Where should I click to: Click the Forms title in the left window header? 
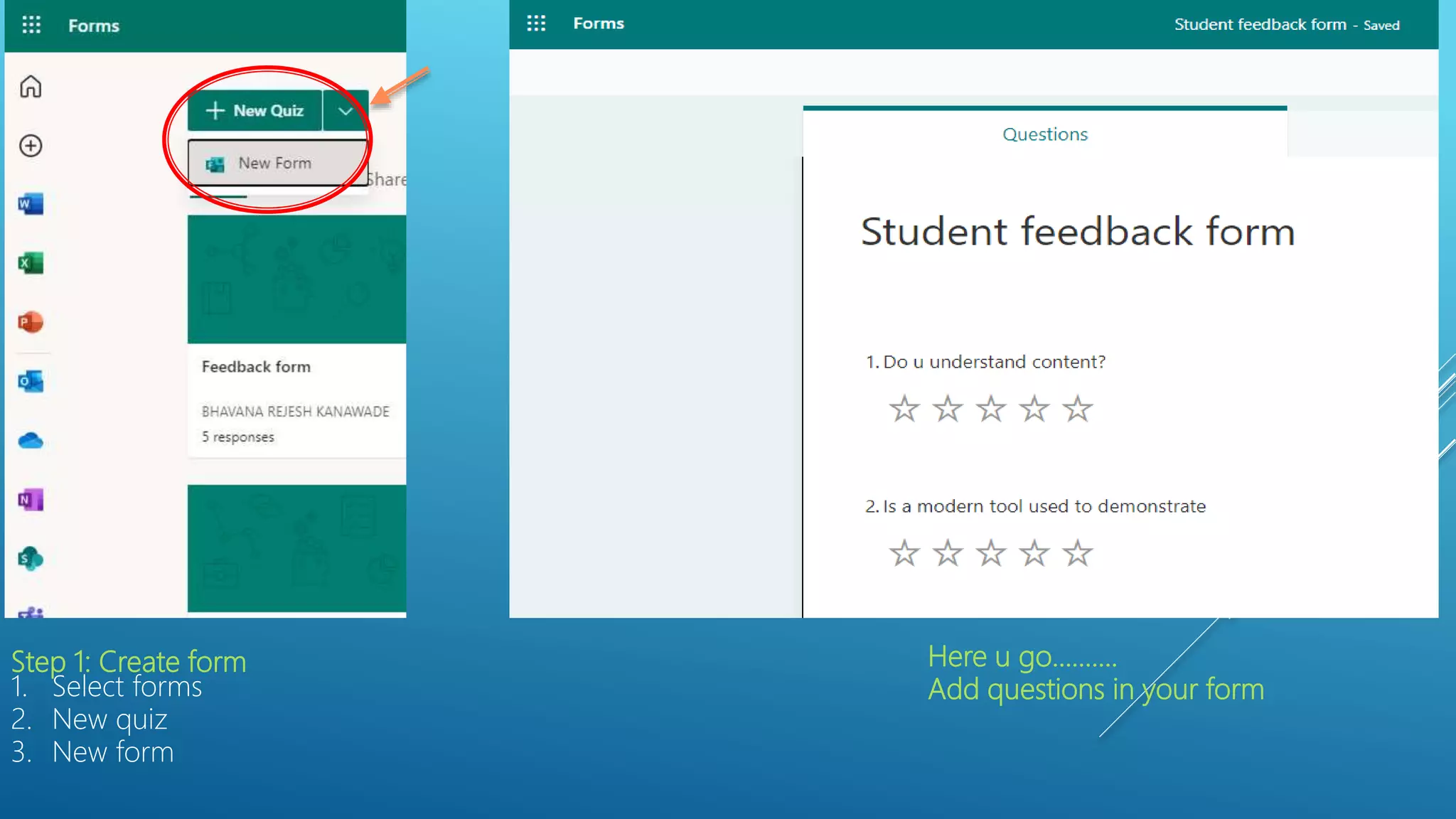tap(94, 26)
